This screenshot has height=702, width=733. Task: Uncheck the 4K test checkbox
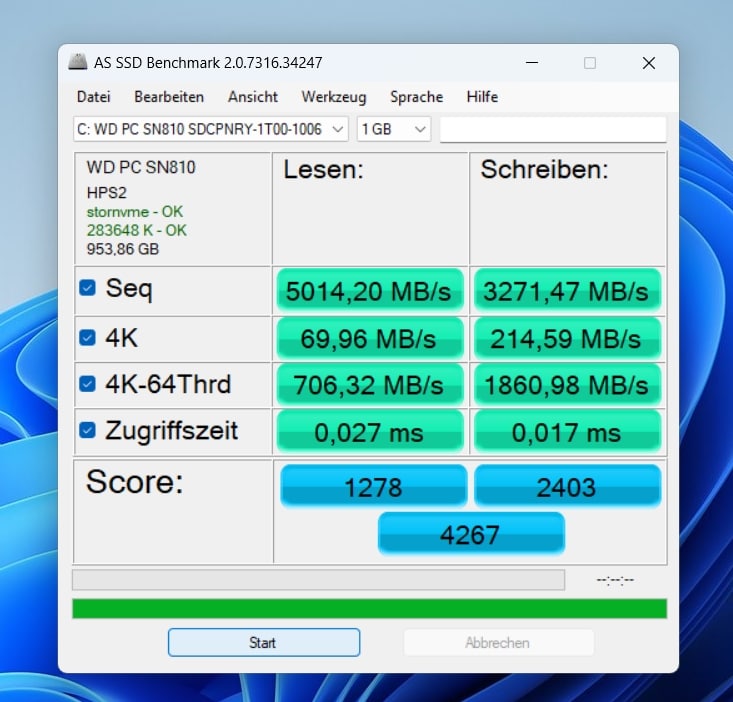88,337
